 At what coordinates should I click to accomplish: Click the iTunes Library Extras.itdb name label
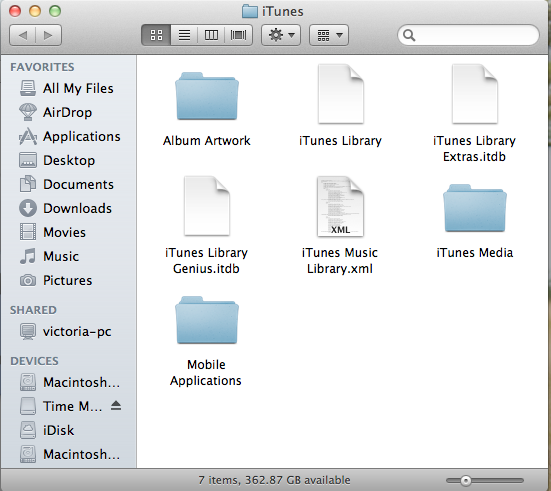click(474, 148)
